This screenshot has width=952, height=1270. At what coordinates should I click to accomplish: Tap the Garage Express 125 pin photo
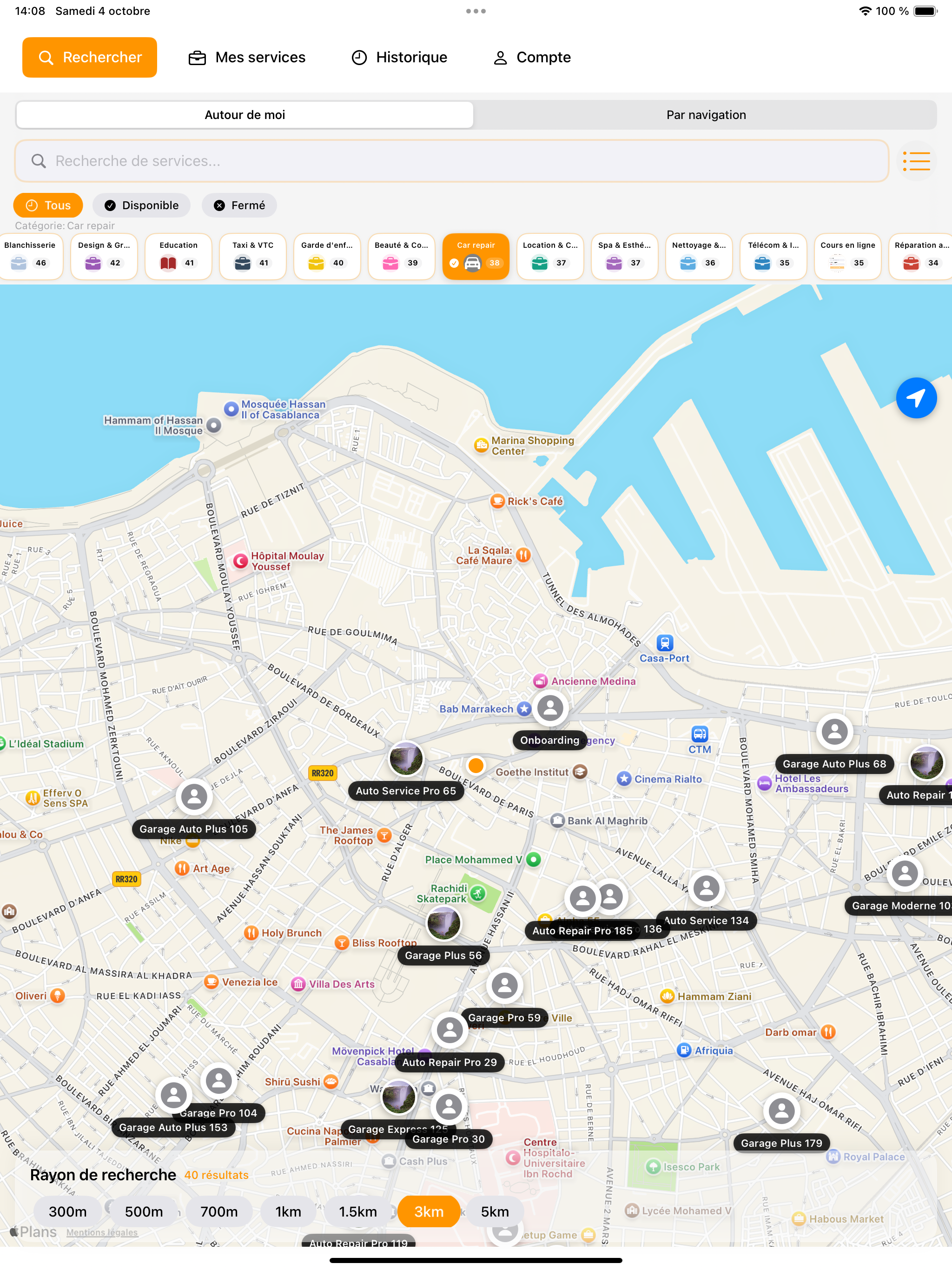(398, 1097)
